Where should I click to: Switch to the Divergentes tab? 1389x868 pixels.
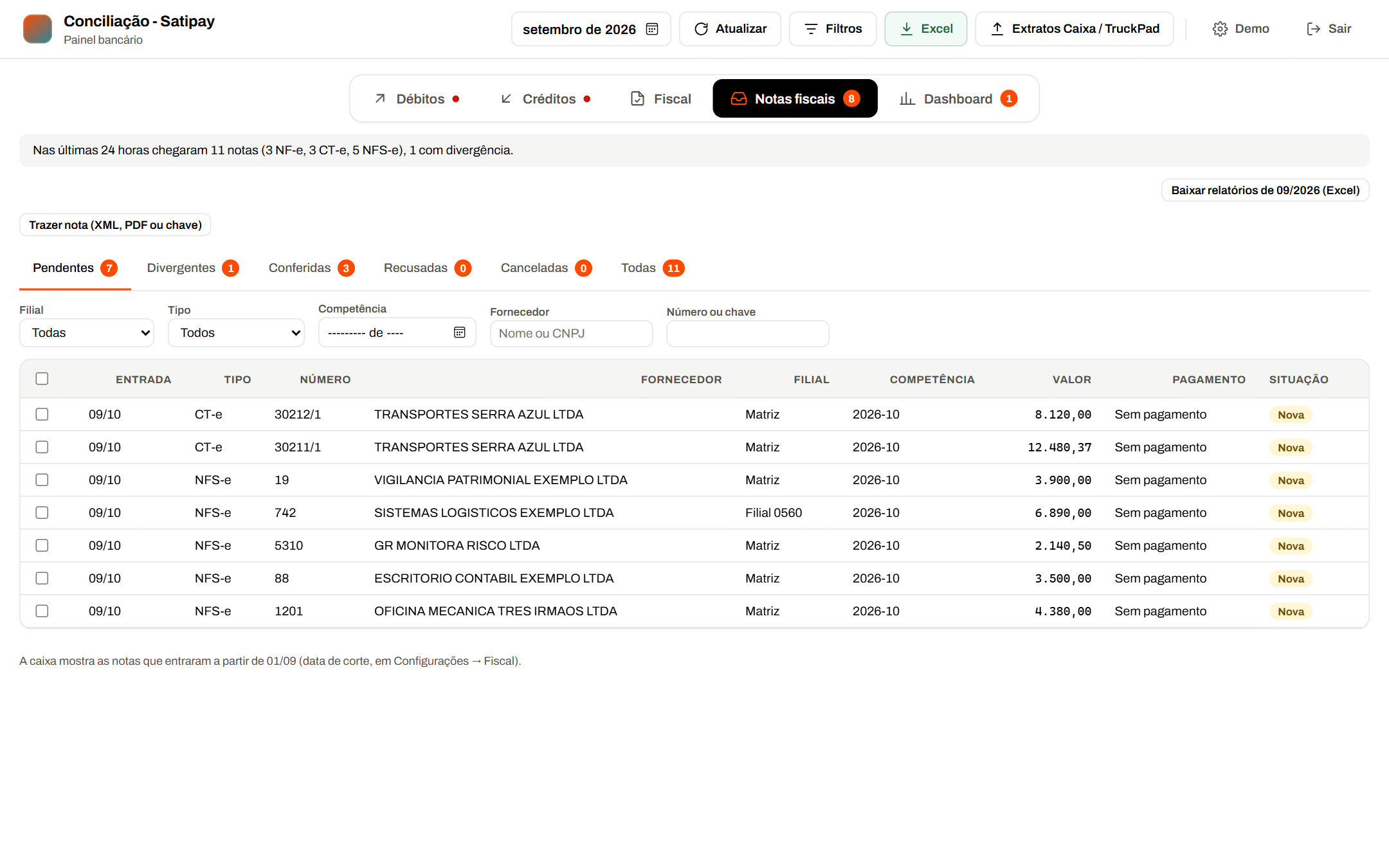pos(193,268)
